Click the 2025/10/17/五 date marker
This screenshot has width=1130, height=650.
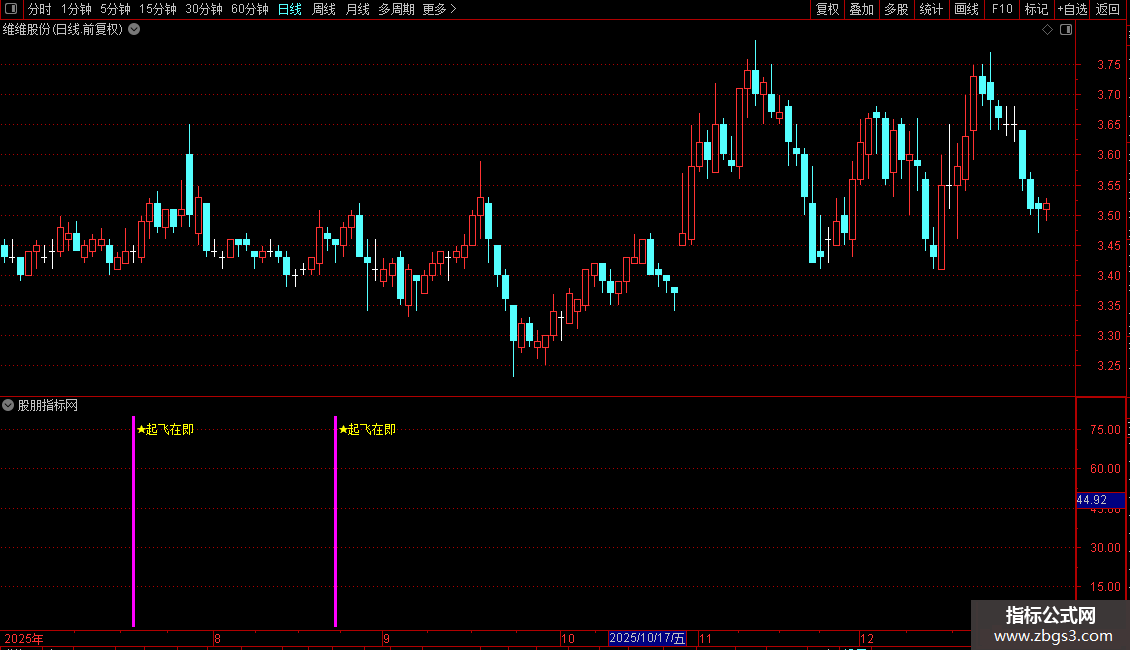coord(647,638)
